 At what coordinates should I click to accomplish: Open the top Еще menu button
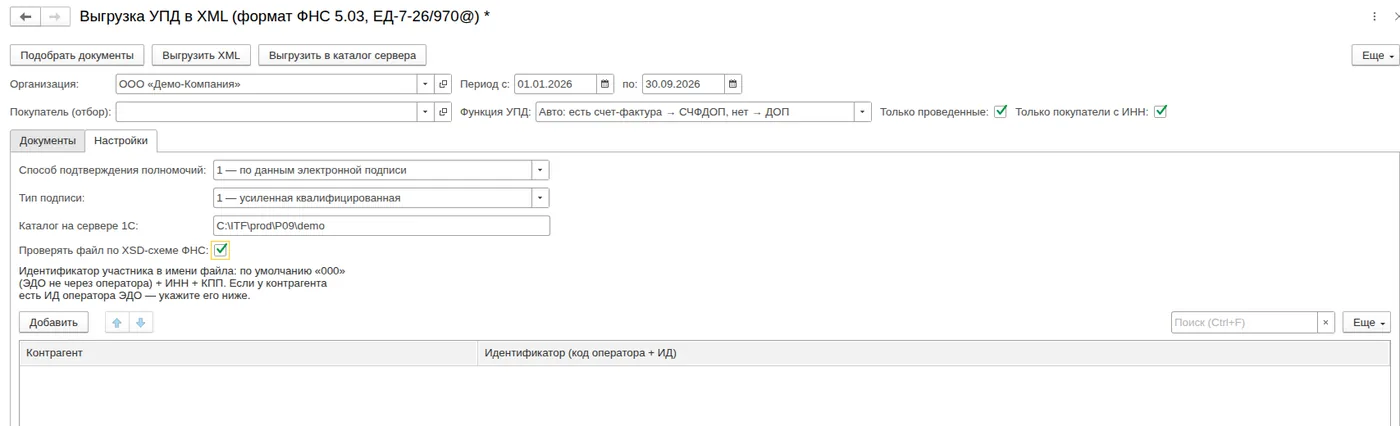(1374, 55)
